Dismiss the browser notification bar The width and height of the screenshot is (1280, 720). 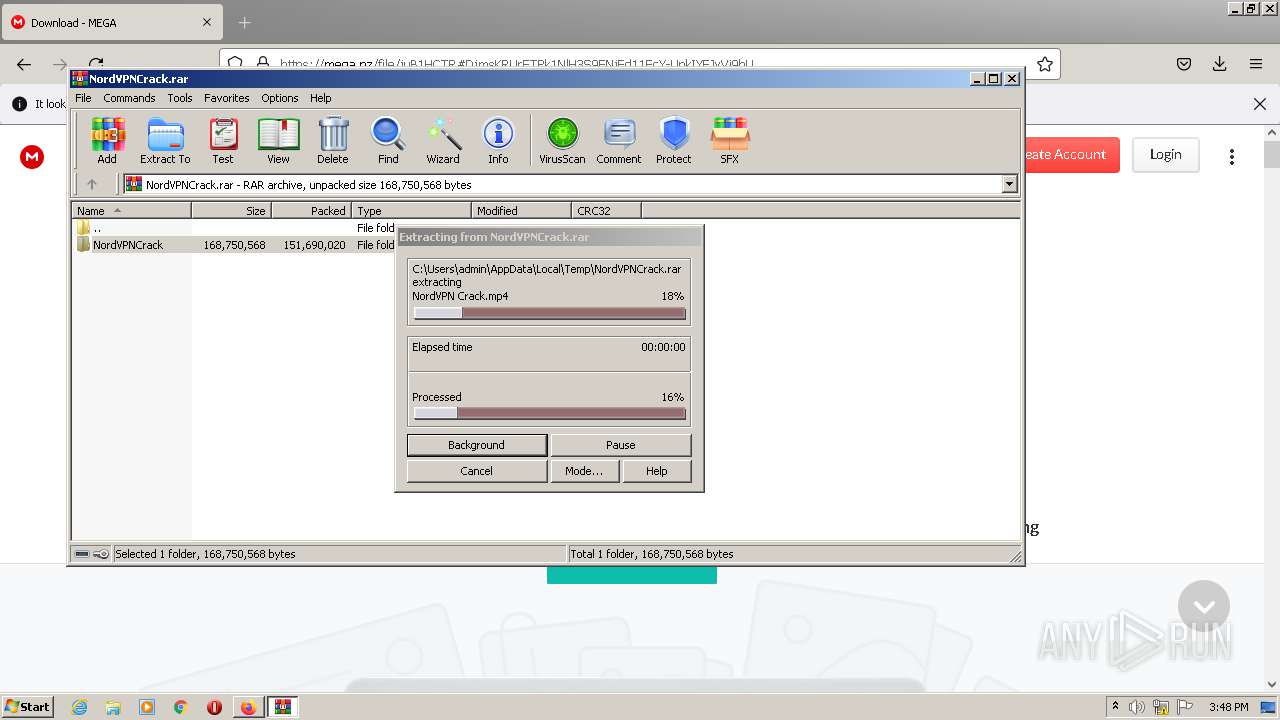[x=1260, y=104]
